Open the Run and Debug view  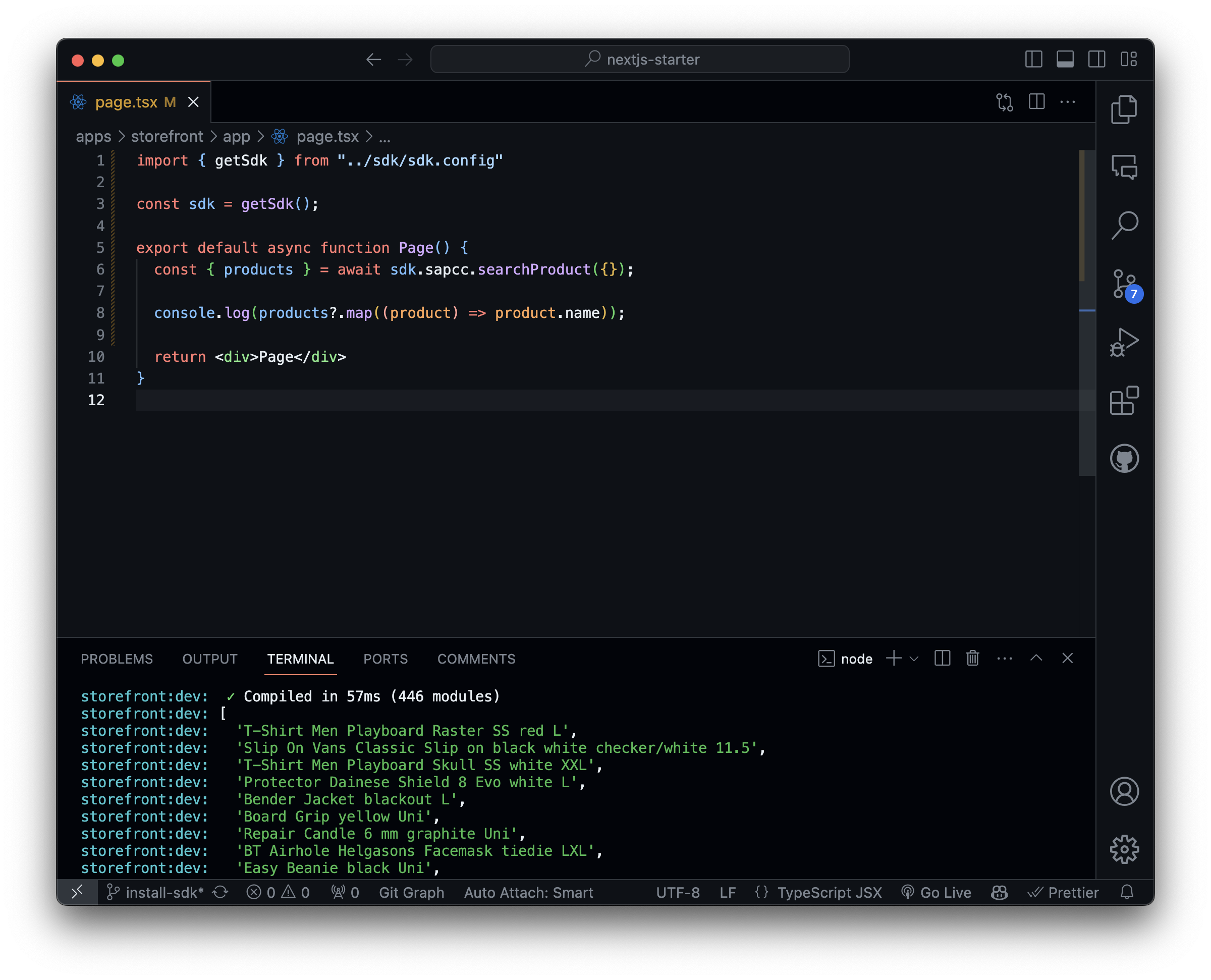1124,343
